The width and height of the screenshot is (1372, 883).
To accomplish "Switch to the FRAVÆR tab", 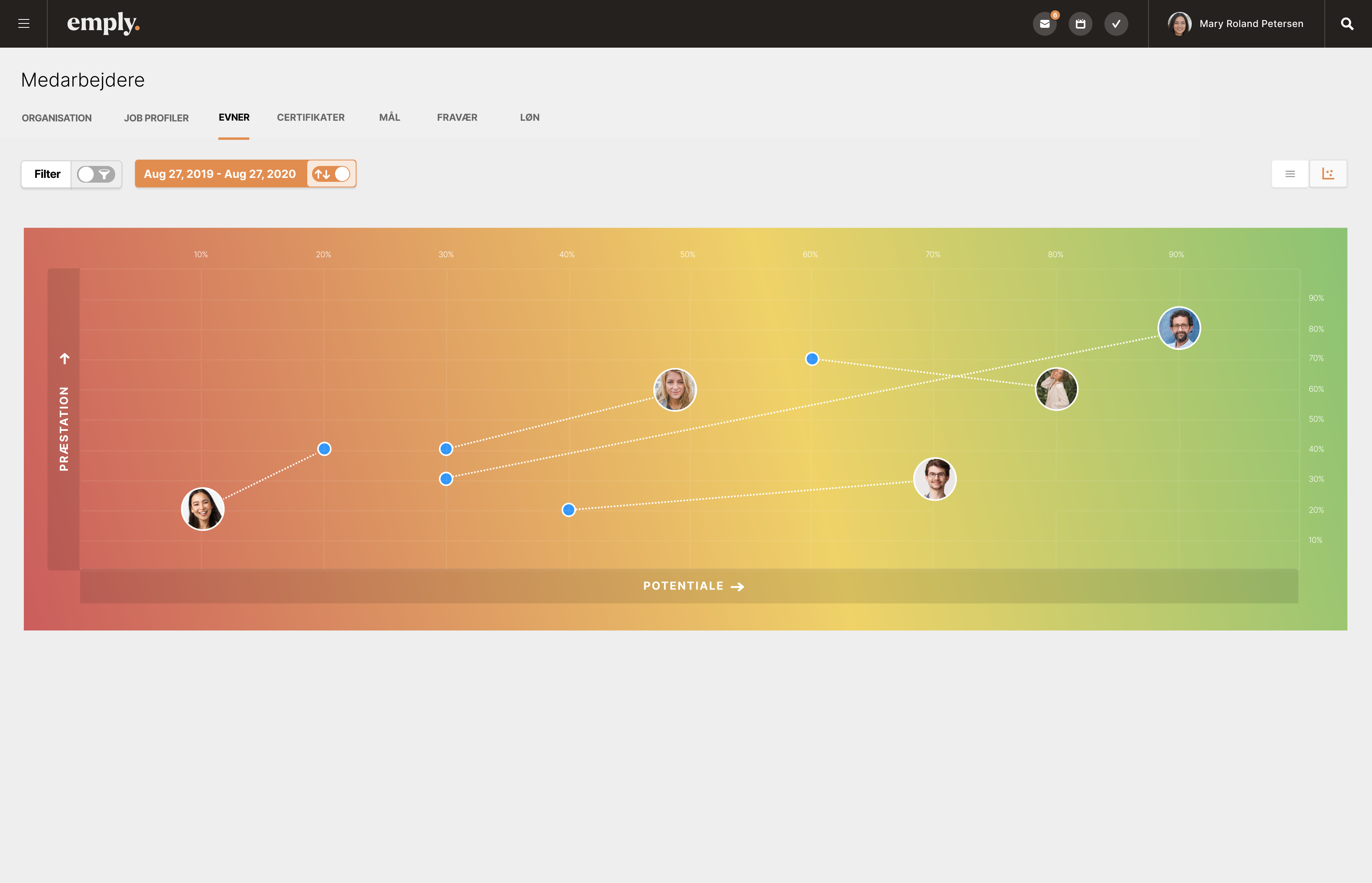I will 457,118.
